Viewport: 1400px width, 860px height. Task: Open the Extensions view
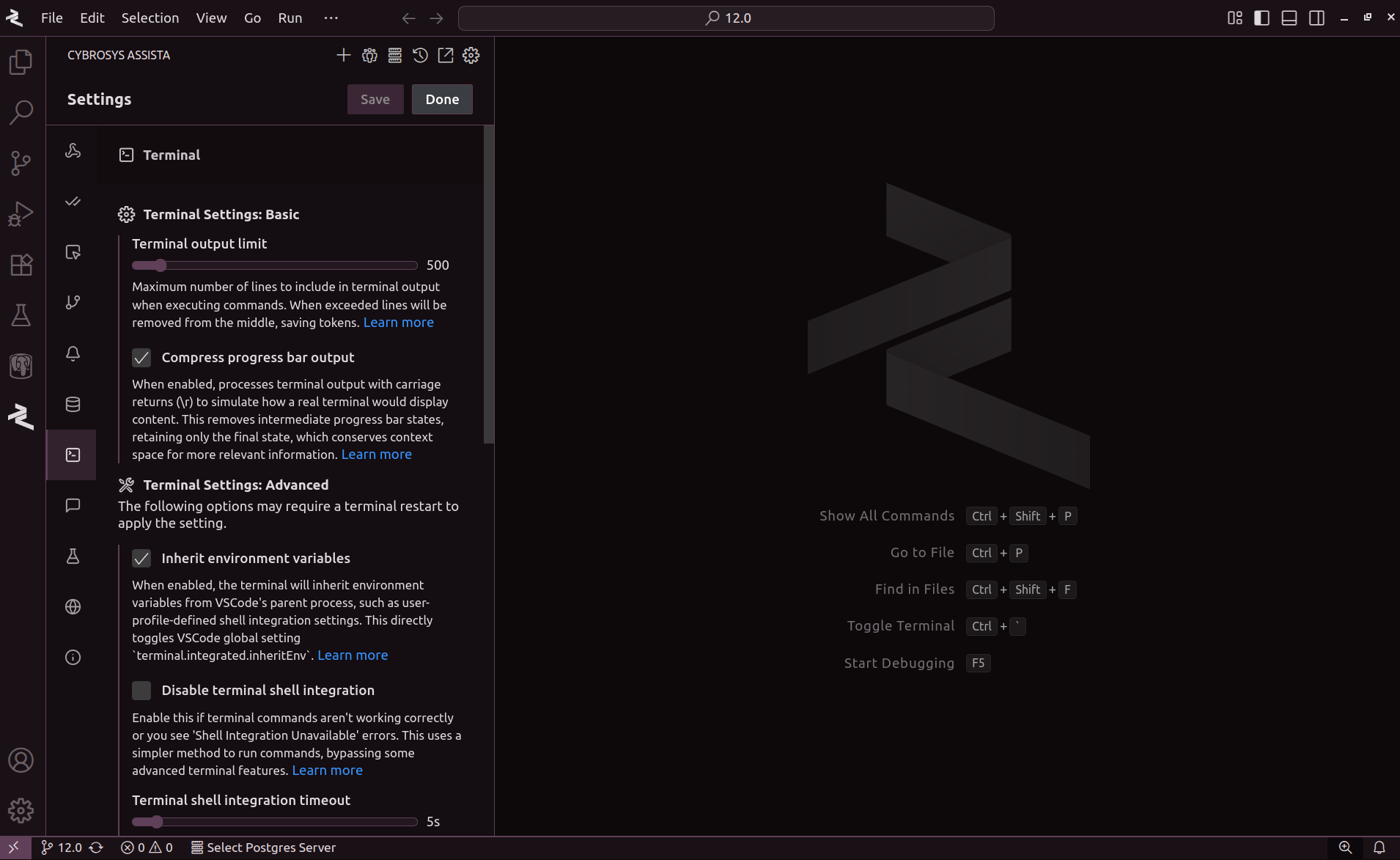21,264
